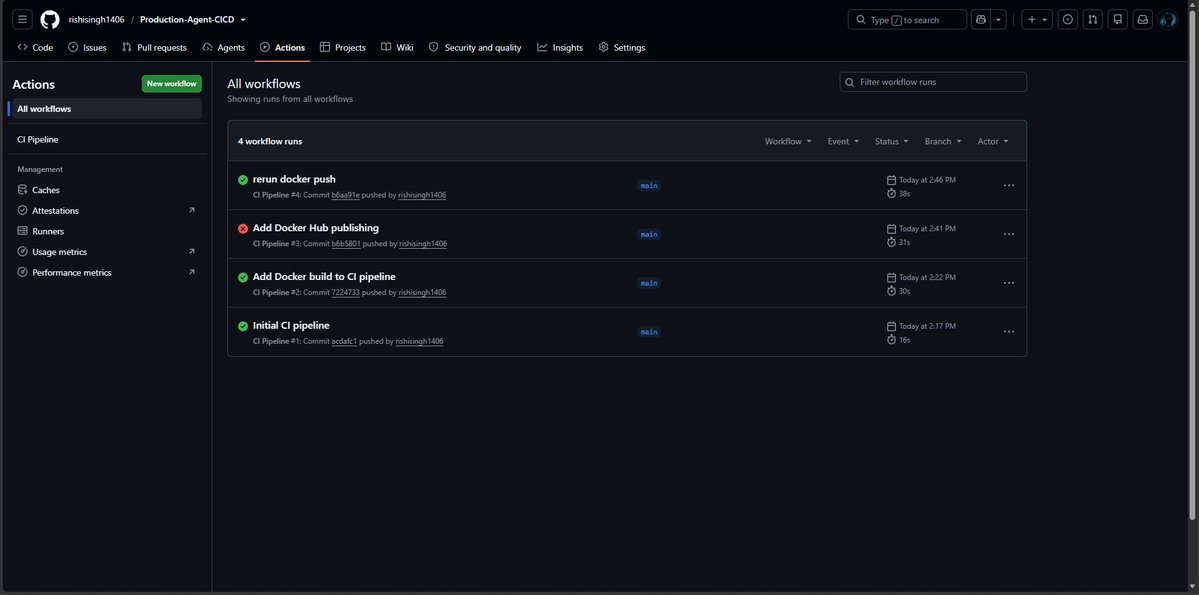Open the repository switcher dropdown caret
This screenshot has height=595, width=1199.
(x=243, y=20)
